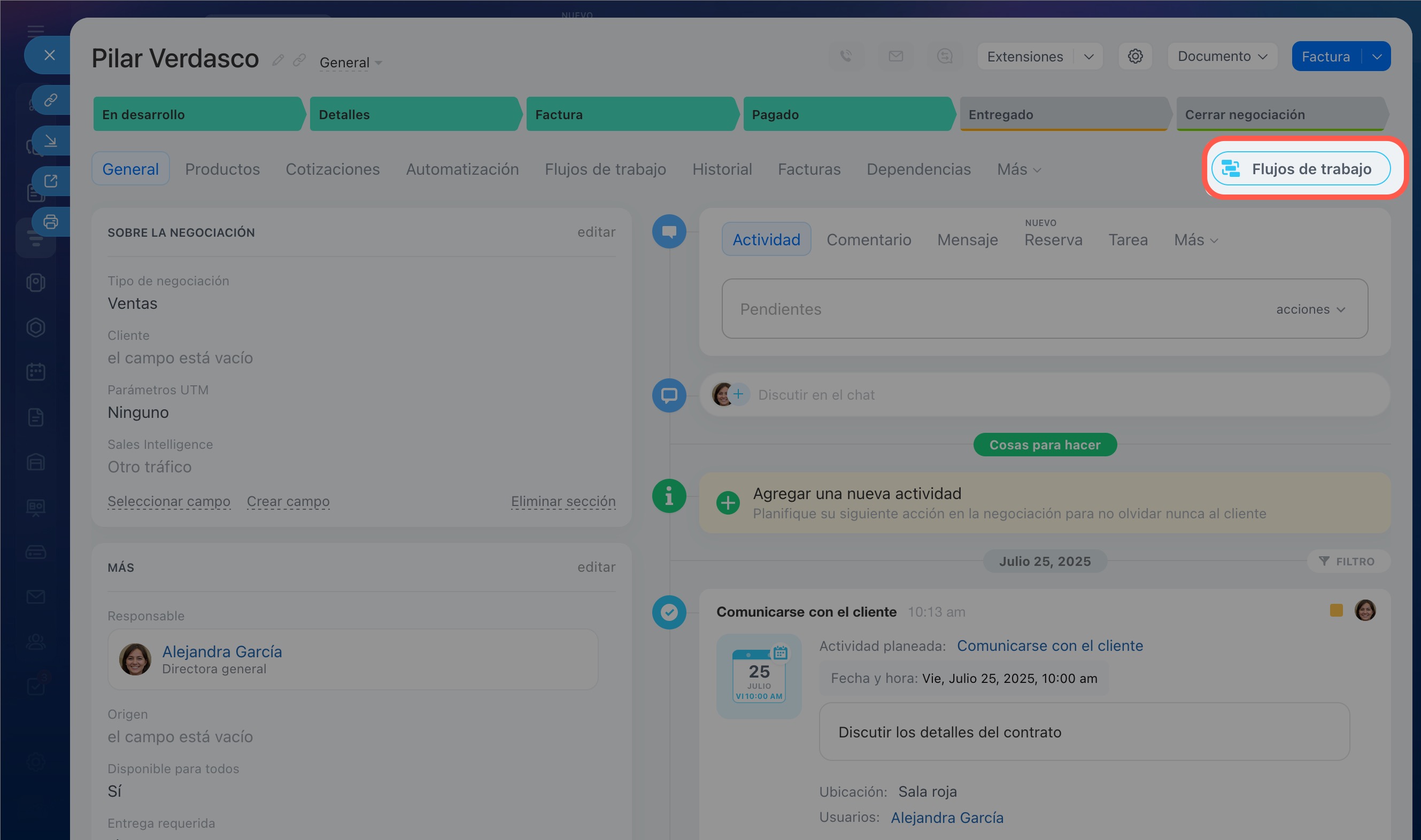Open the gear settings icon
The image size is (1421, 840).
pos(1134,56)
